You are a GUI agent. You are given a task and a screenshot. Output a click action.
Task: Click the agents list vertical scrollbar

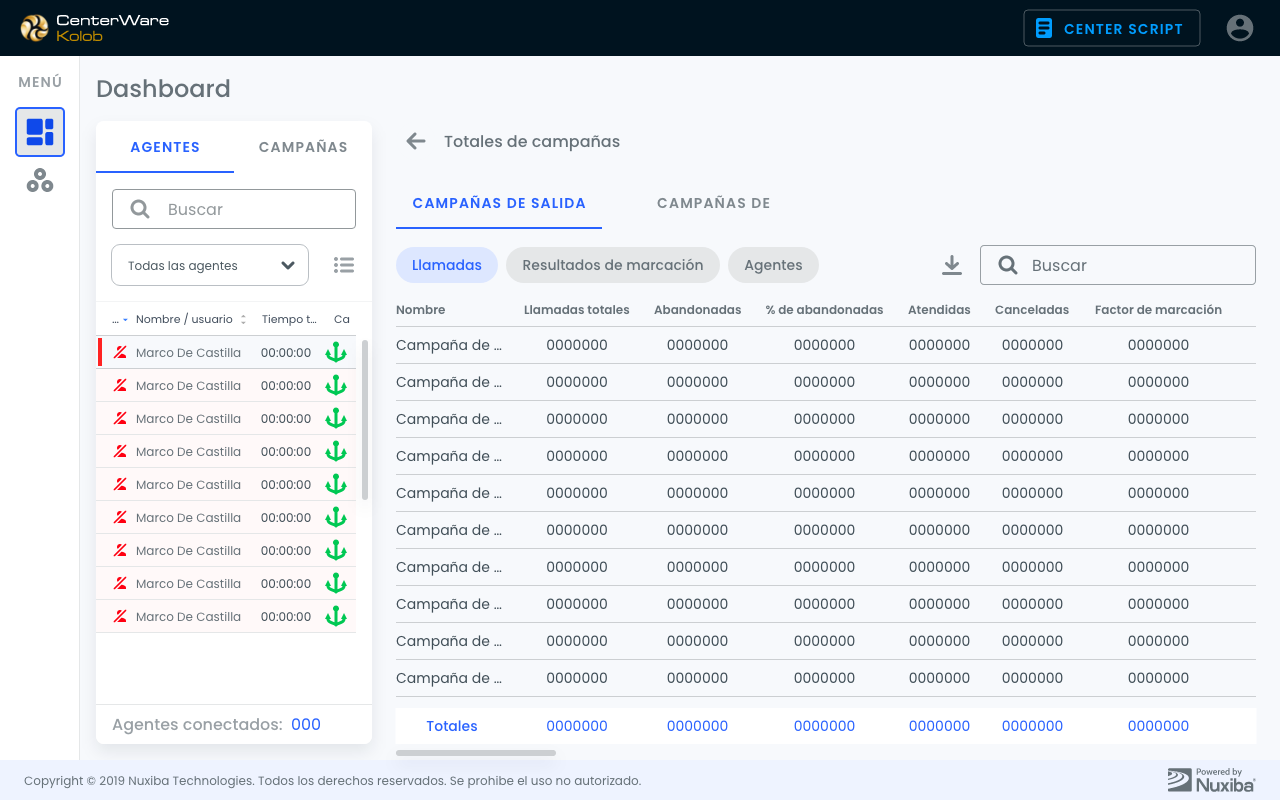[x=365, y=420]
